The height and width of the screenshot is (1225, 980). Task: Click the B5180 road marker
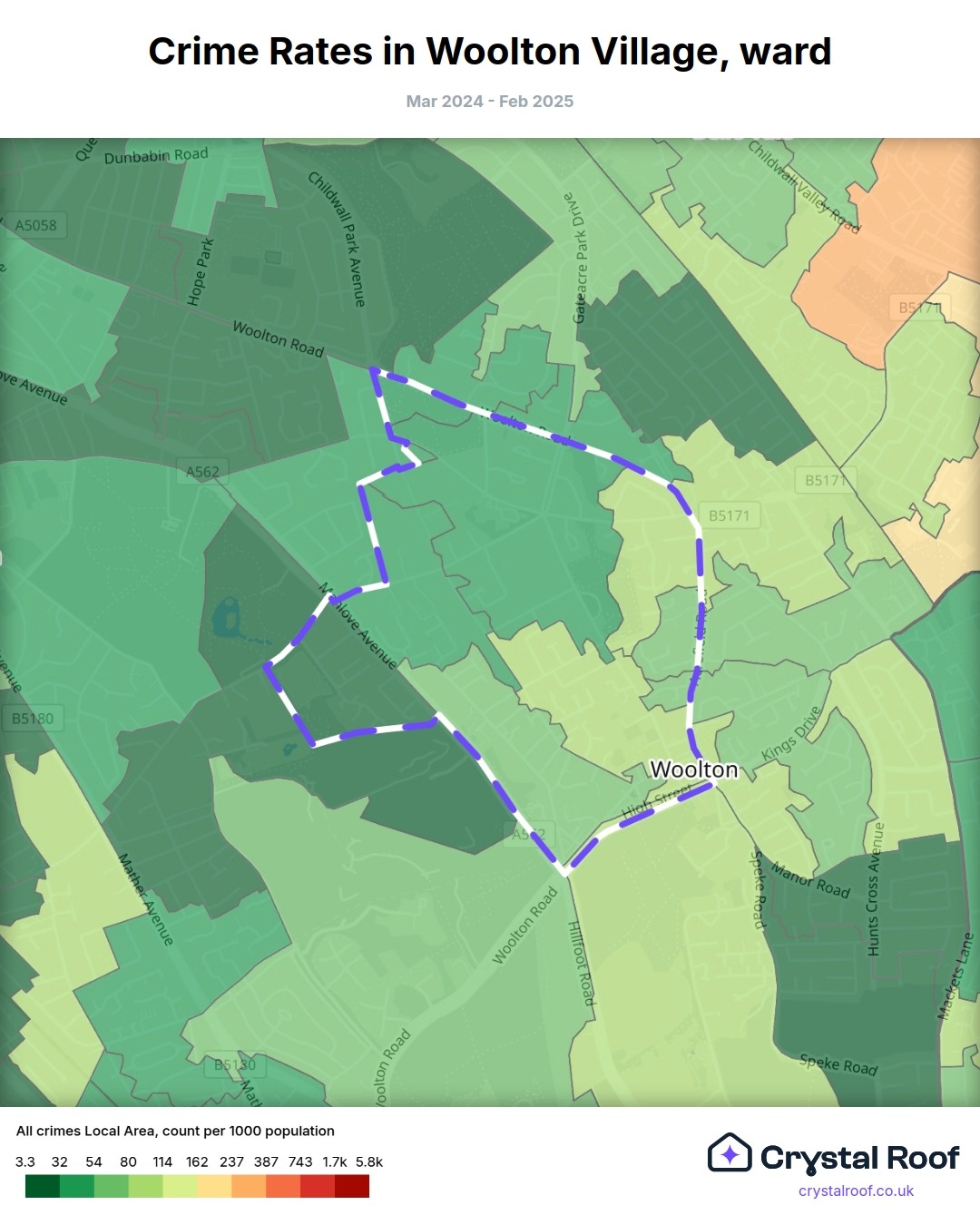point(33,719)
